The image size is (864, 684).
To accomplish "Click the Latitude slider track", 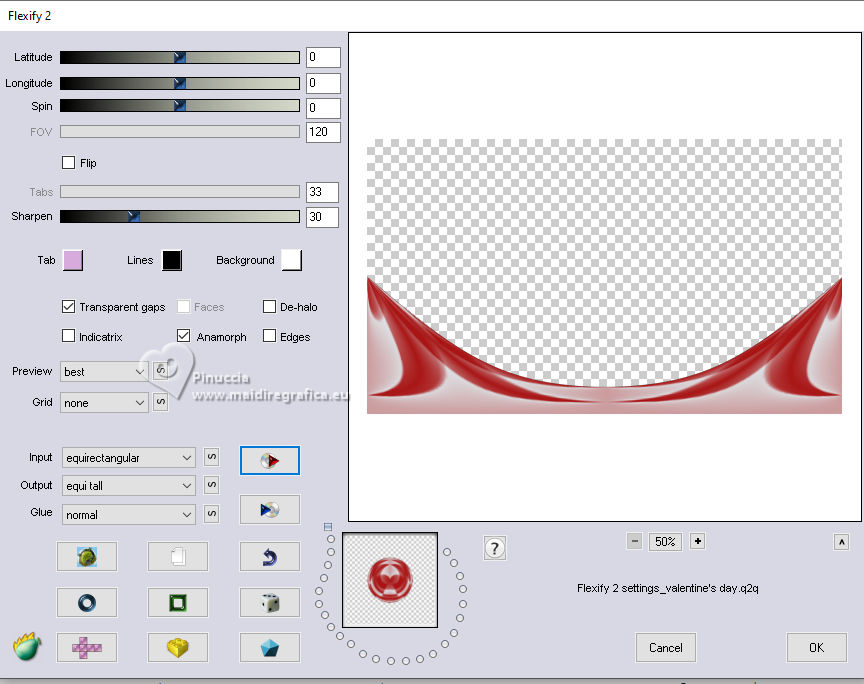I will click(180, 57).
